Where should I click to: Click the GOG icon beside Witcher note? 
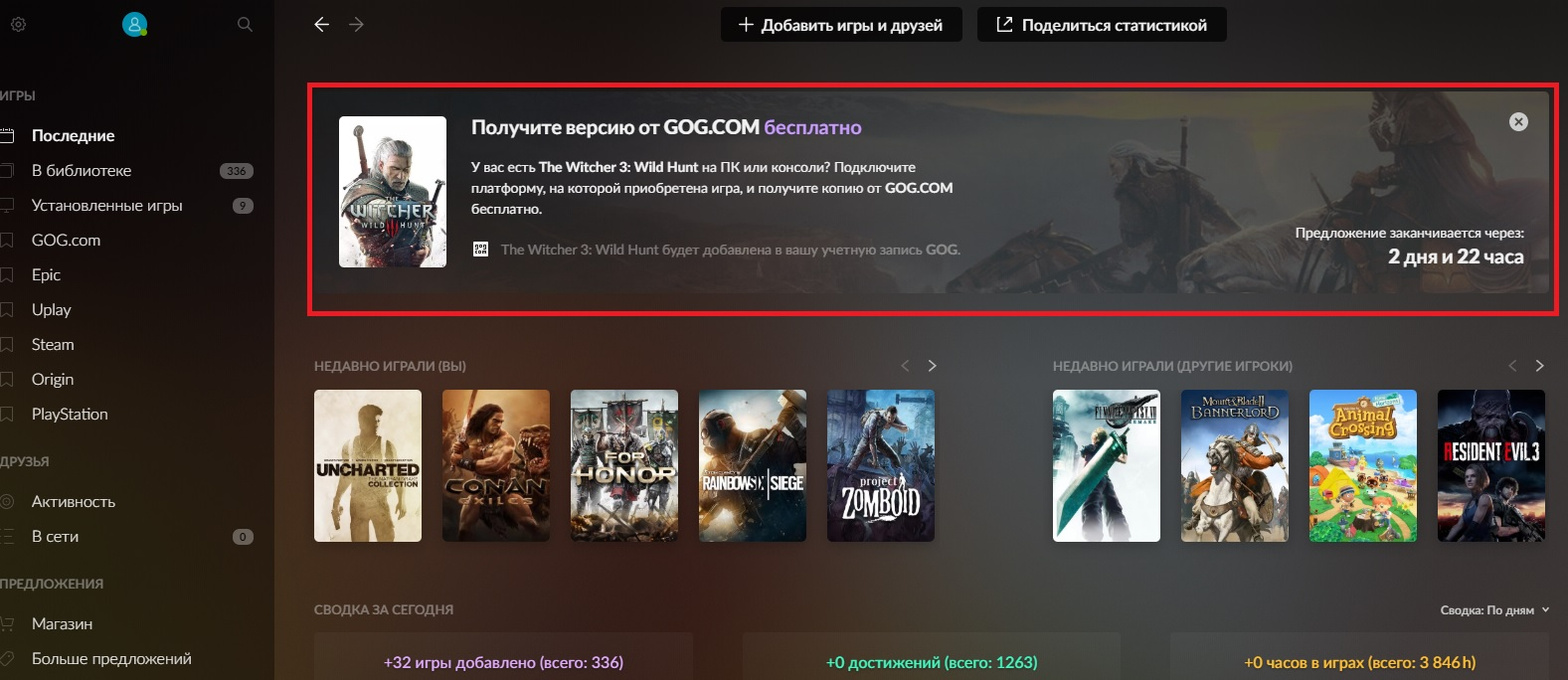[480, 250]
